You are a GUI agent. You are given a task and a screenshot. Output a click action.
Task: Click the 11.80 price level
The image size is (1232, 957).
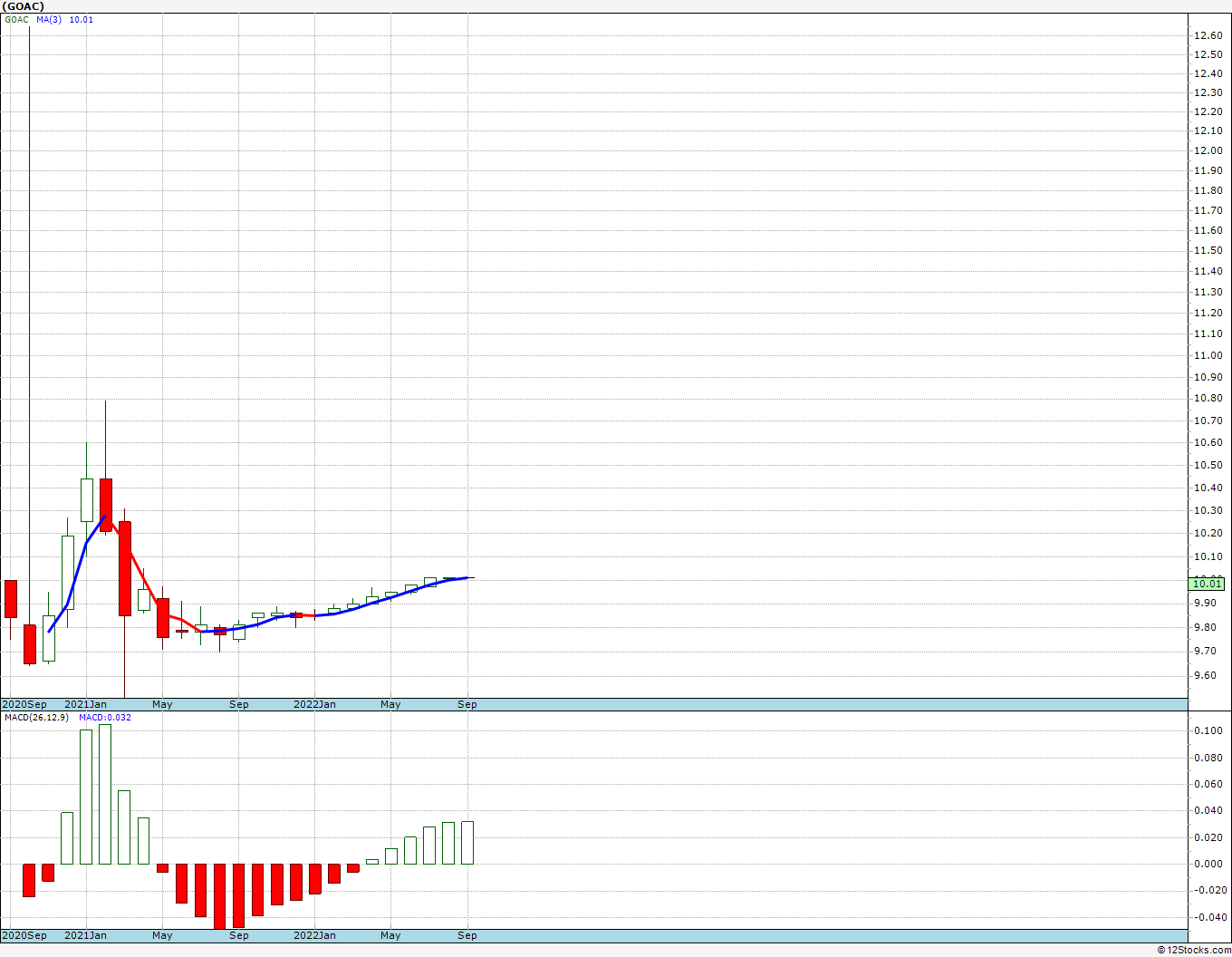(x=1208, y=190)
